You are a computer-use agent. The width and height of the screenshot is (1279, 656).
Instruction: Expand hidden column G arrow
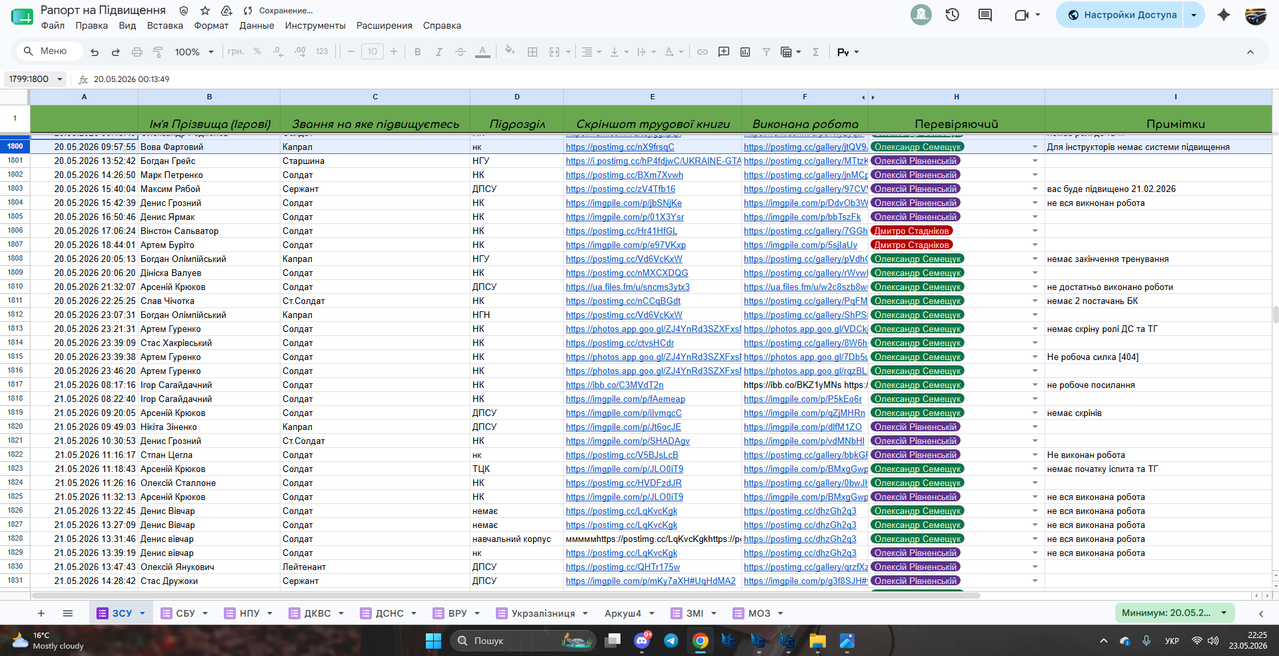point(873,97)
